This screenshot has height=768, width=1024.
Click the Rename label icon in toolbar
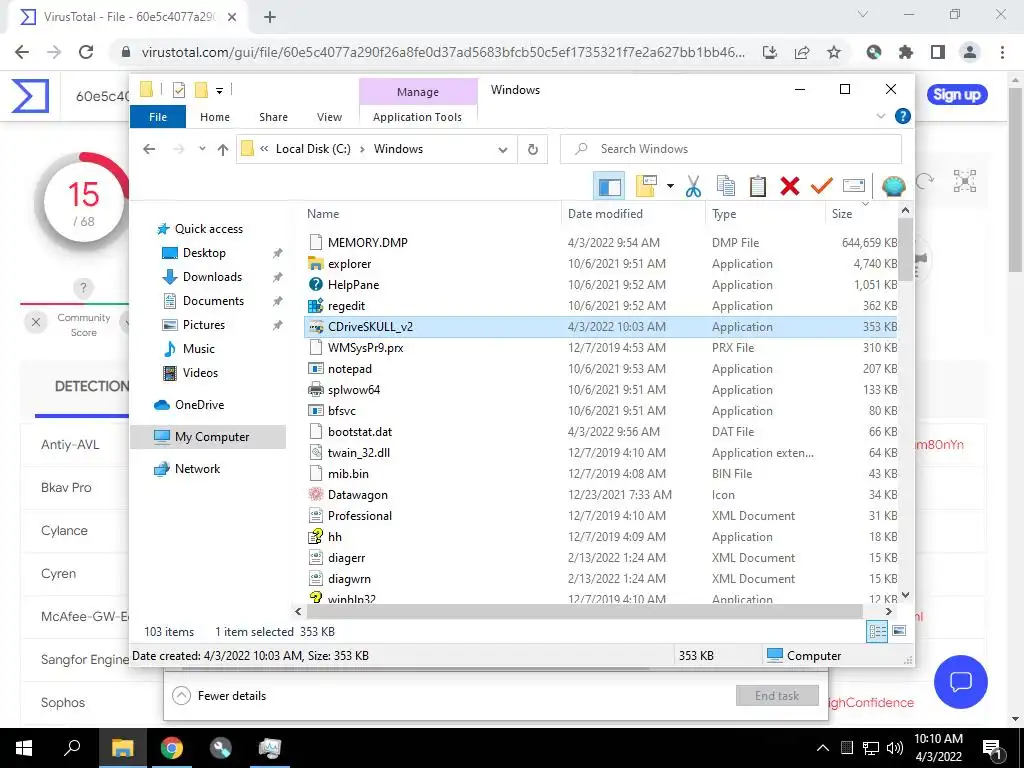click(x=854, y=186)
